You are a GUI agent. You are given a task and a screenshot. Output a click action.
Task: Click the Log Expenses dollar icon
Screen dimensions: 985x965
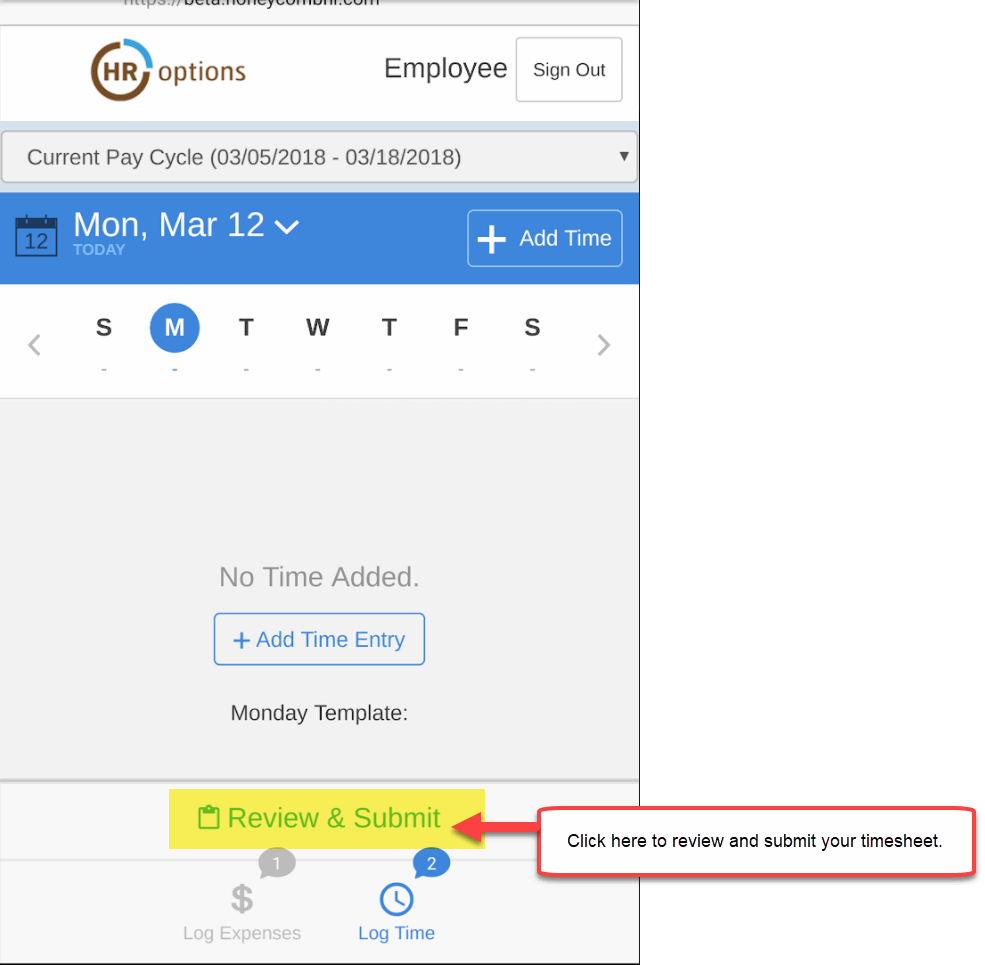click(242, 899)
